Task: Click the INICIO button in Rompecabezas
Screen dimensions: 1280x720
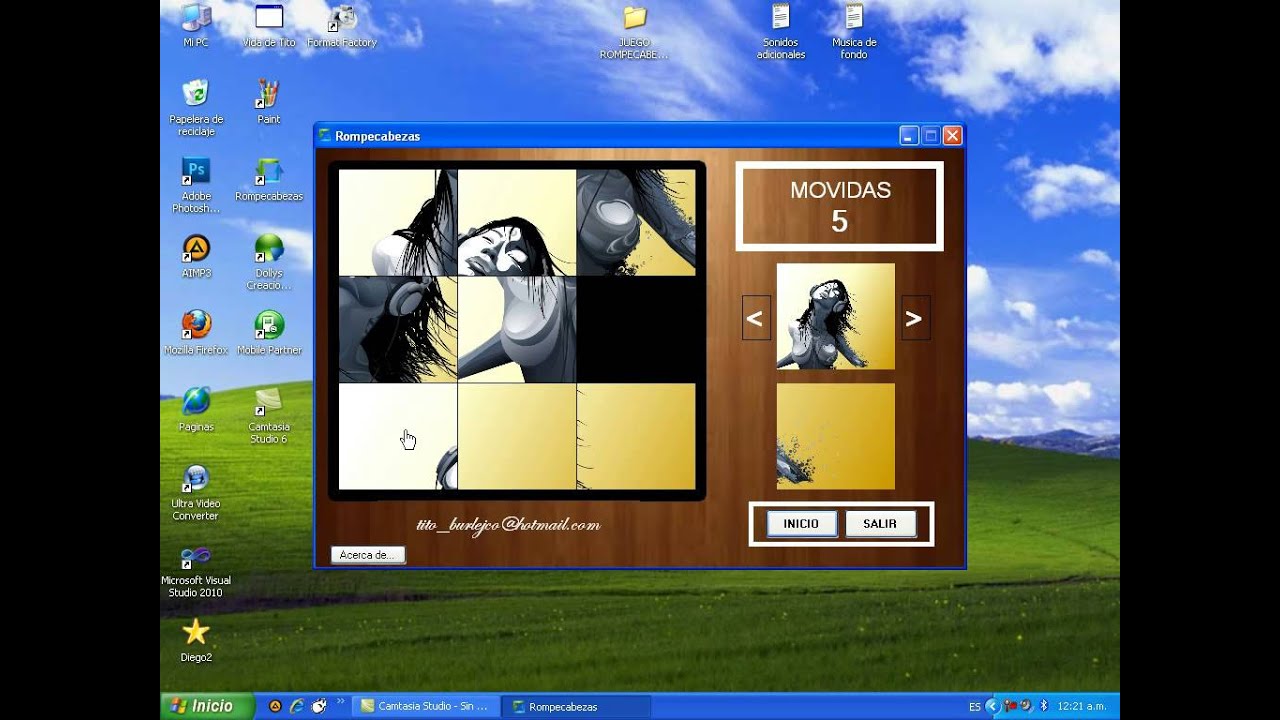Action: coord(801,524)
